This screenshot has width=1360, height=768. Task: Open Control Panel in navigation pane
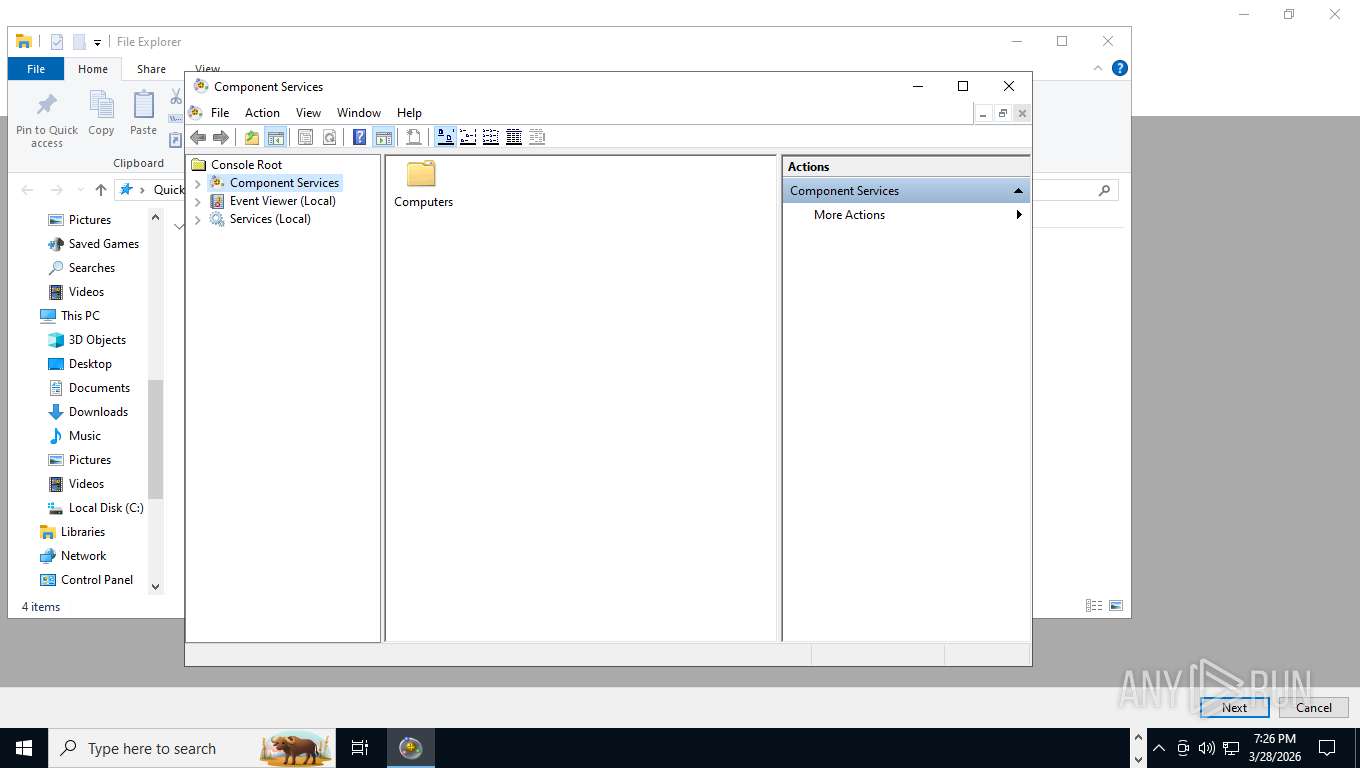pos(96,580)
